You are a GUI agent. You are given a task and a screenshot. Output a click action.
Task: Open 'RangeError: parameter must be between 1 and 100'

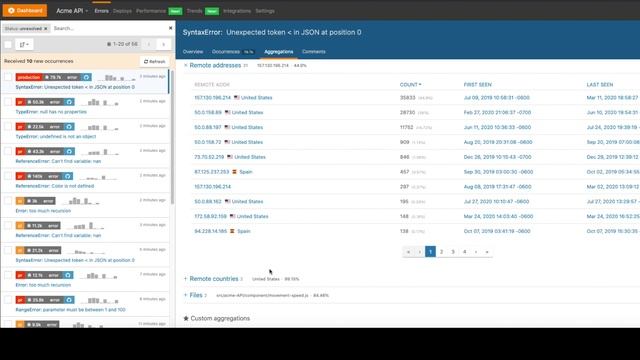click(x=71, y=310)
